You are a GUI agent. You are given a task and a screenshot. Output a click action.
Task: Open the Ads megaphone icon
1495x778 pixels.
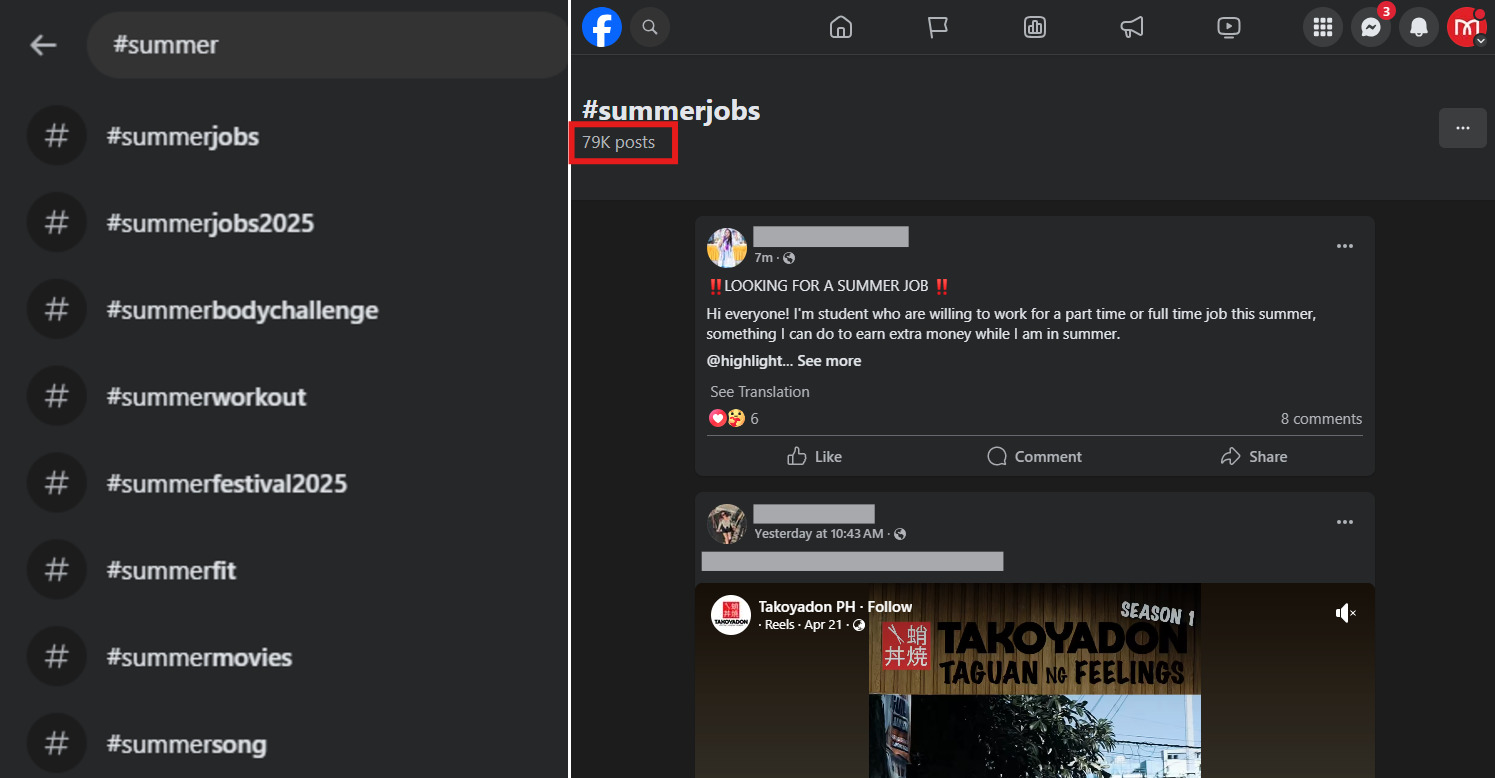click(1131, 27)
